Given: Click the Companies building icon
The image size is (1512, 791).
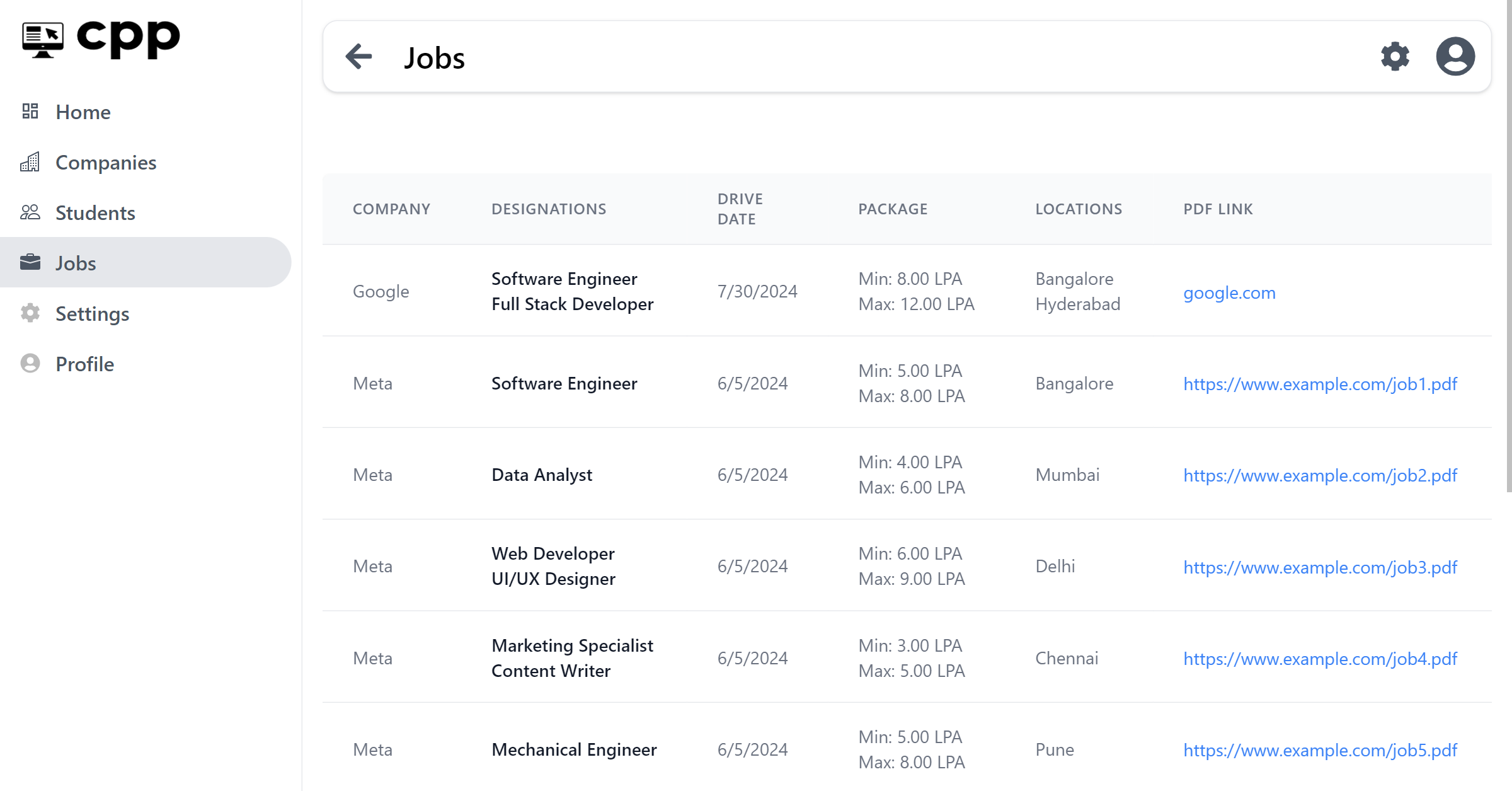Looking at the screenshot, I should click(30, 162).
